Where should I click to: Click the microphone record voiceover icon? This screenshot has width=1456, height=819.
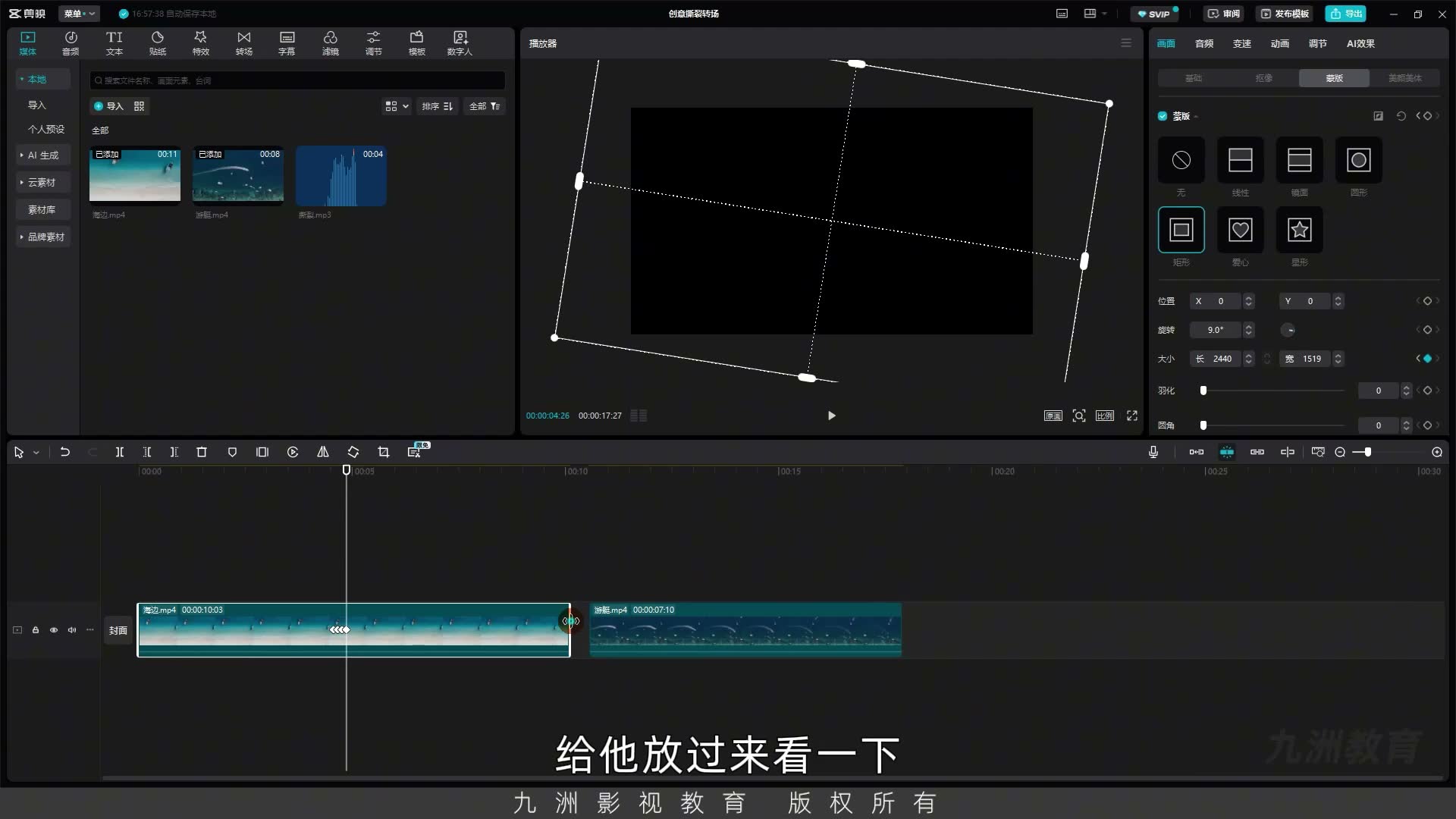pos(1153,452)
